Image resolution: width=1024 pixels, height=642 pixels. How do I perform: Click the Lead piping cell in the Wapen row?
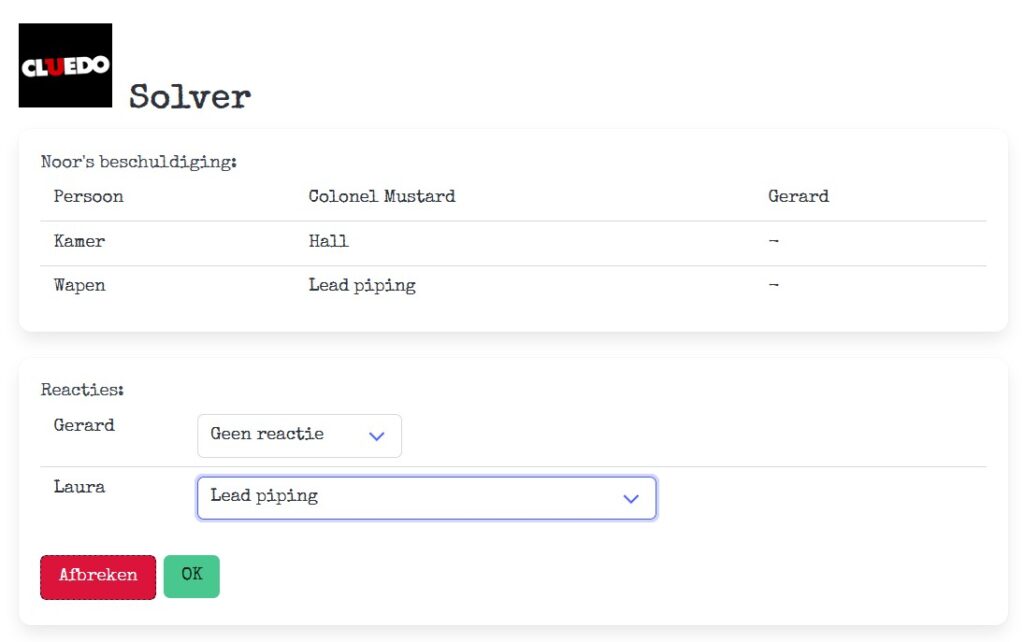coord(361,285)
